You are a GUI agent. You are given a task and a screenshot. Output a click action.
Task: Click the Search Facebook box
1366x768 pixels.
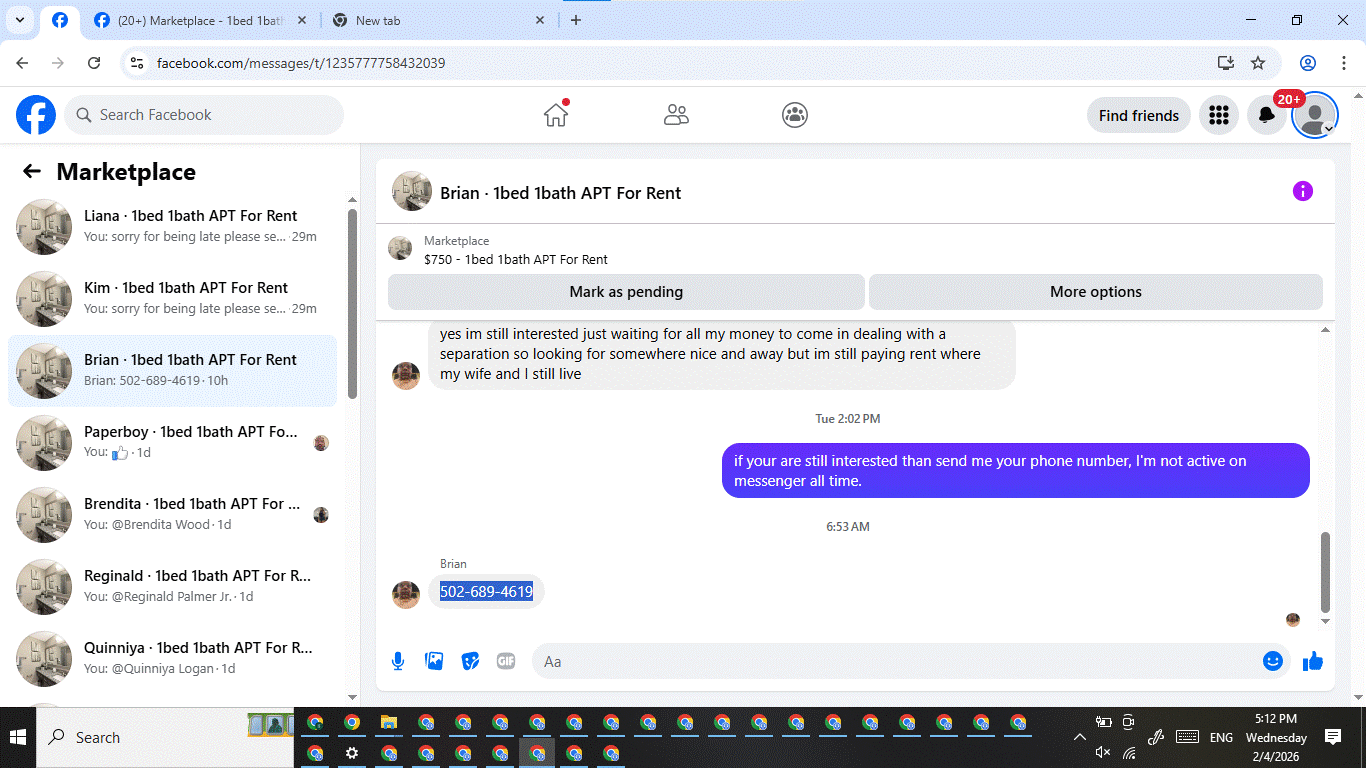pyautogui.click(x=204, y=115)
